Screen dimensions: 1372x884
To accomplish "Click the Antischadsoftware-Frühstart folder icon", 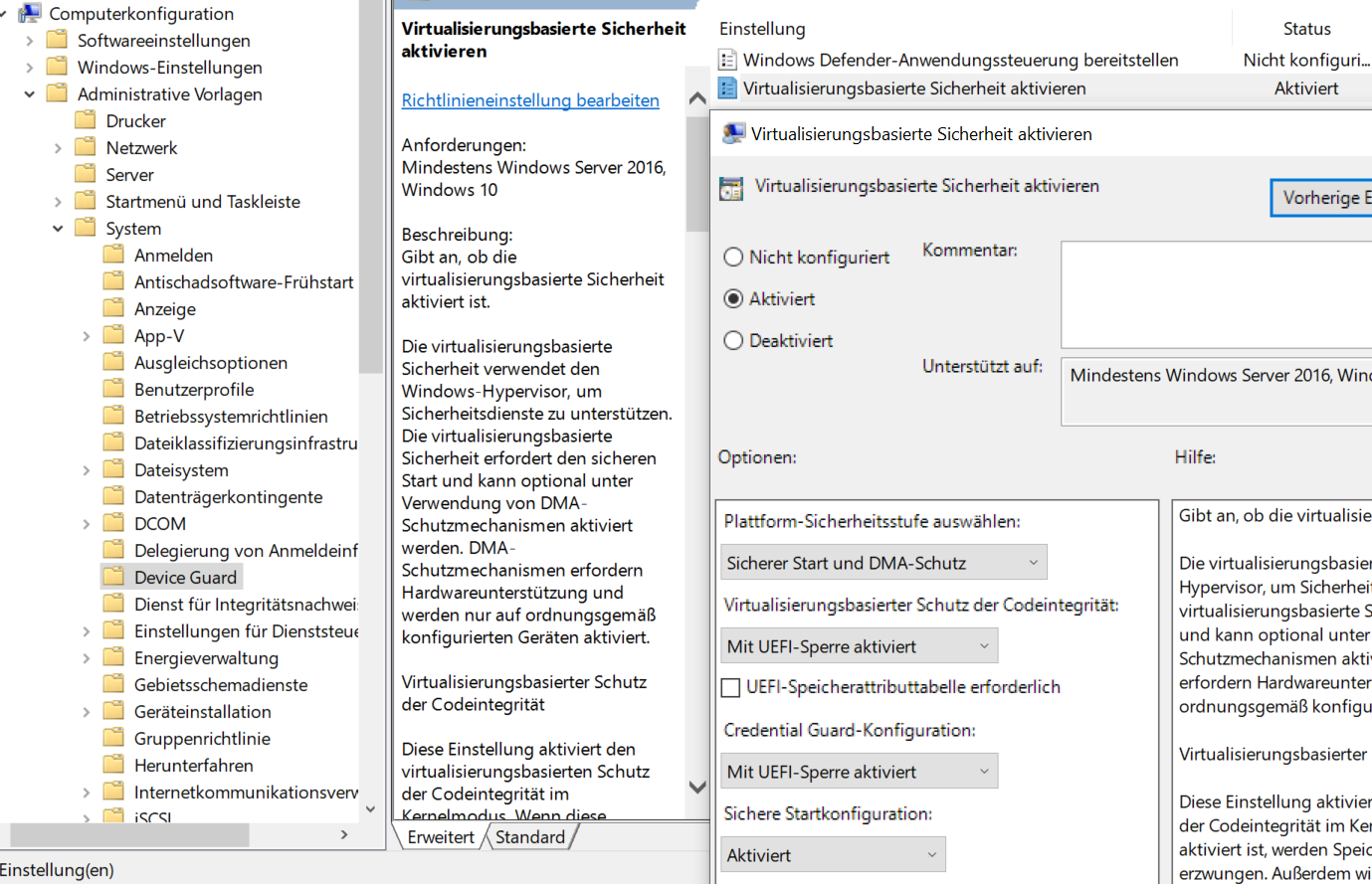I will coord(113,281).
